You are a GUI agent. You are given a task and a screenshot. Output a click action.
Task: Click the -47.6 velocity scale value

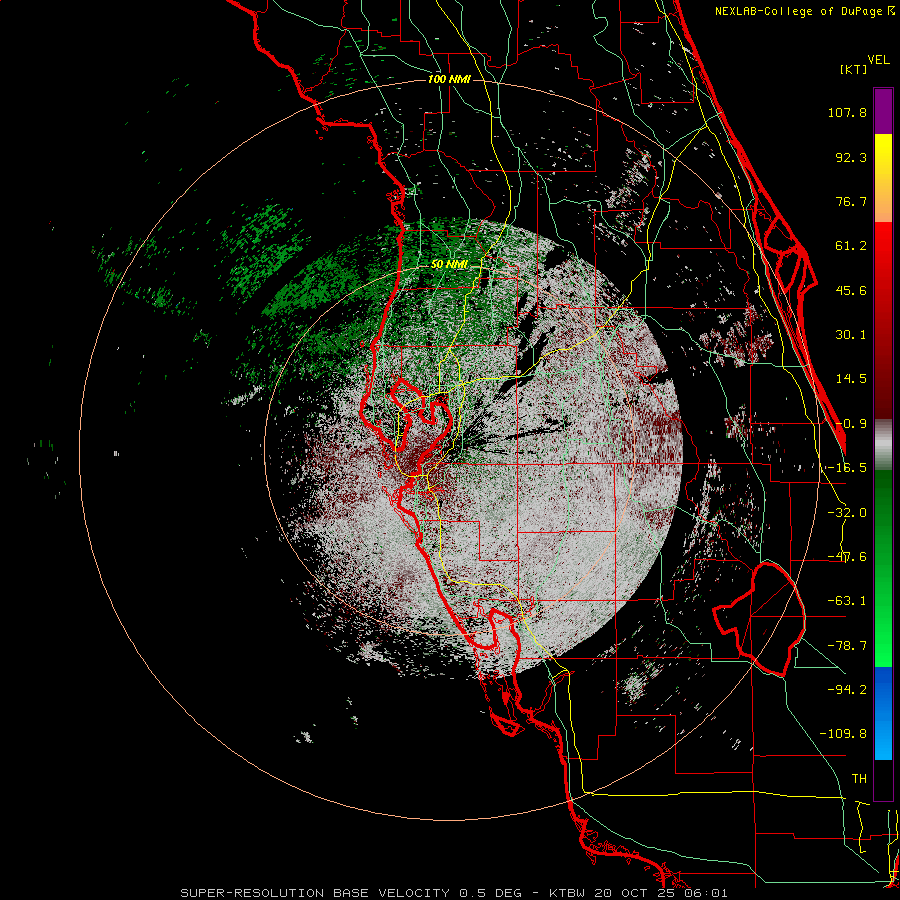(x=847, y=557)
